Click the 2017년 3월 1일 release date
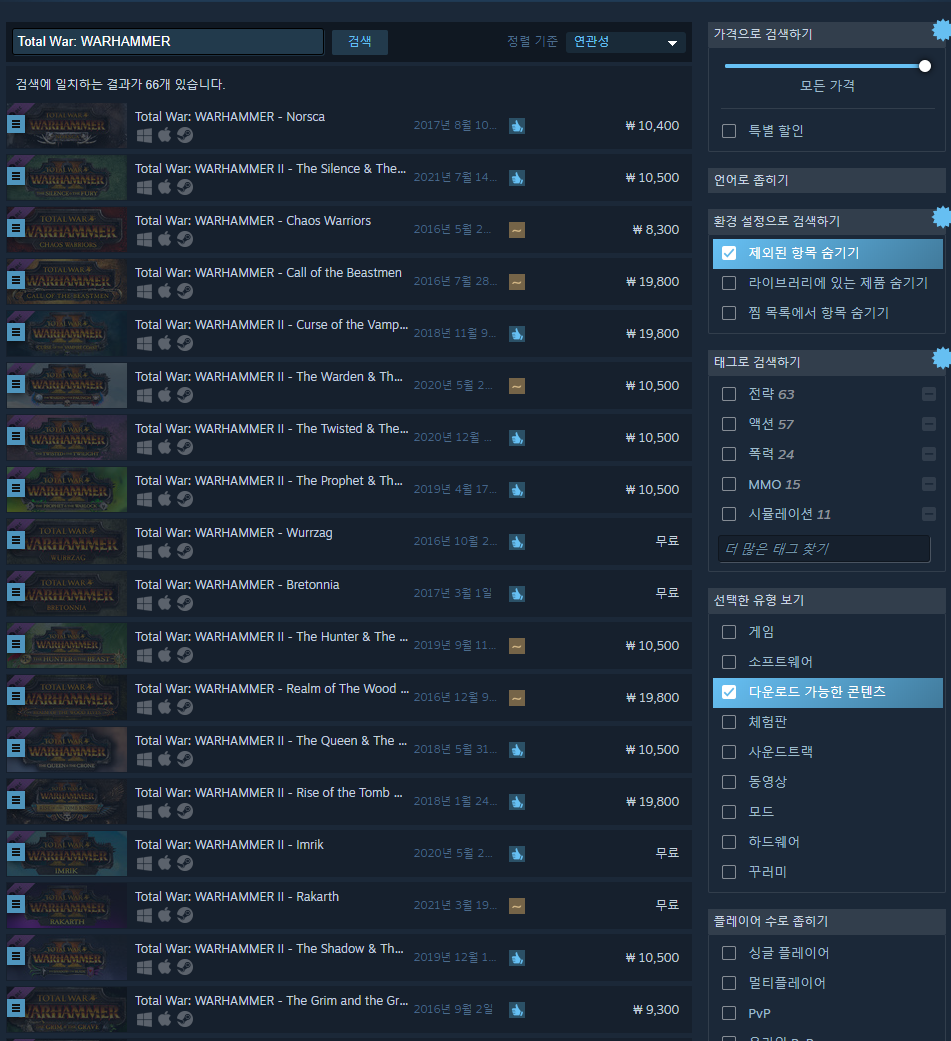The image size is (951, 1041). tap(453, 594)
